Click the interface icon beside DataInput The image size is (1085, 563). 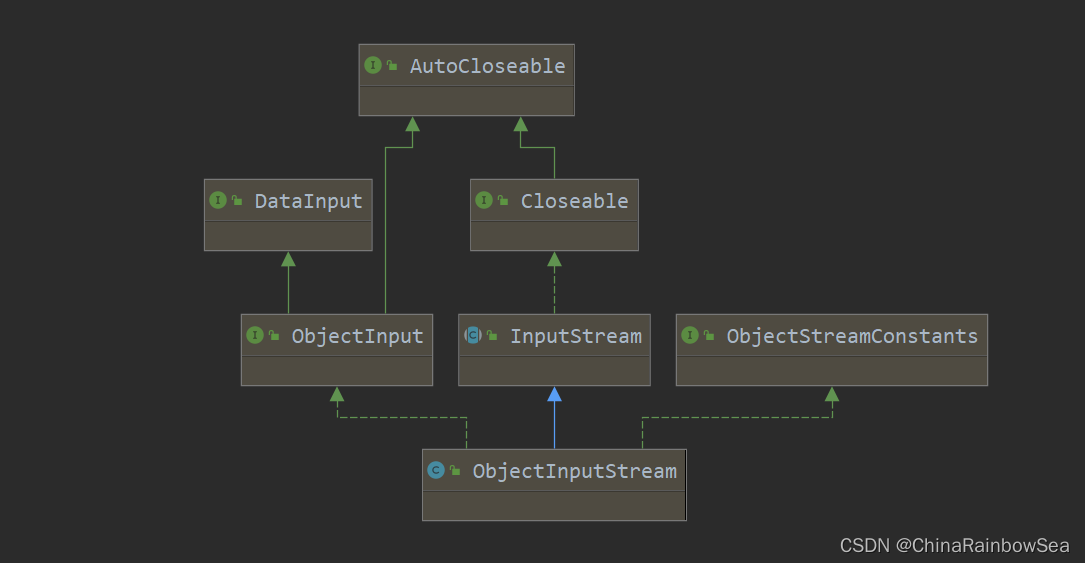218,201
